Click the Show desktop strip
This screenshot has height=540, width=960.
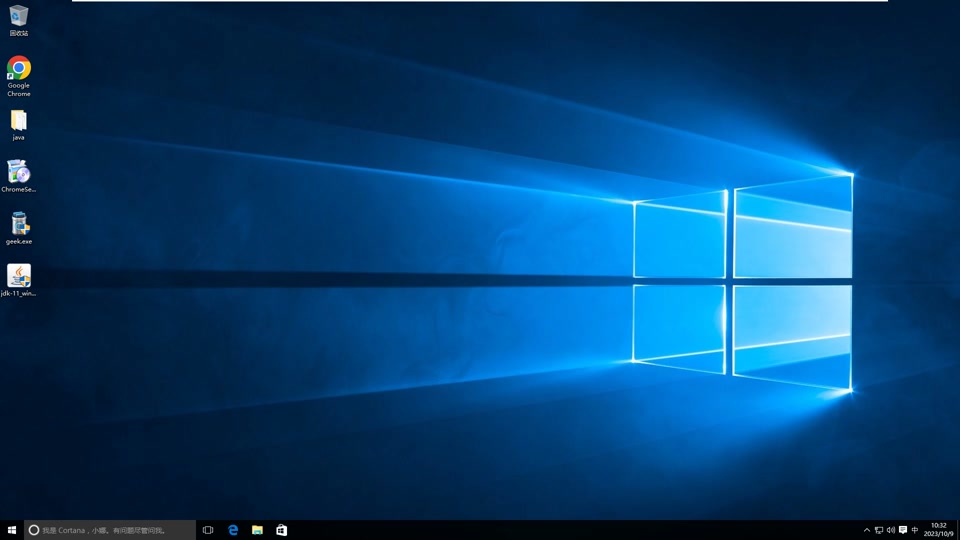tap(958, 530)
